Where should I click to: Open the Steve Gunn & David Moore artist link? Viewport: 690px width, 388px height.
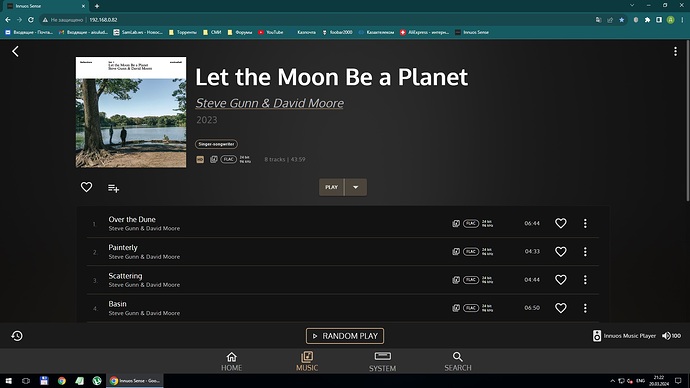click(269, 103)
